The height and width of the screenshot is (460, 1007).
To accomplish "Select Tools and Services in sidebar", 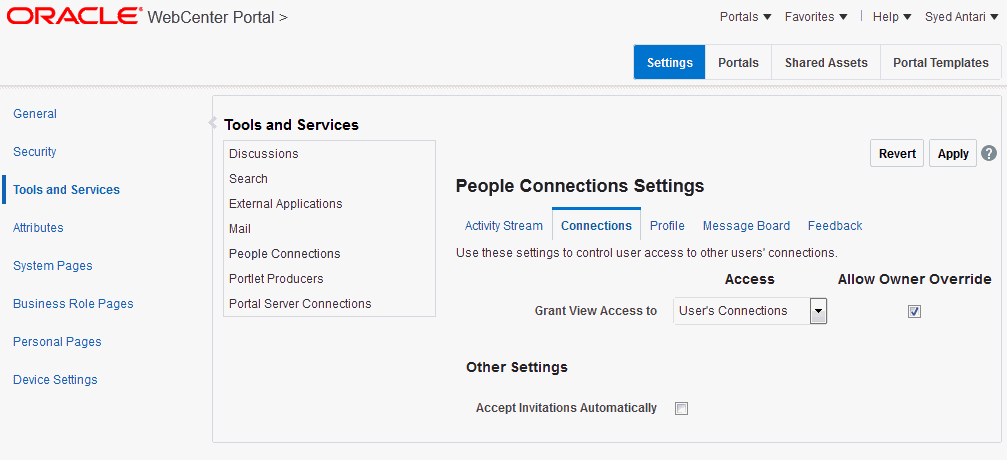I will pos(66,190).
